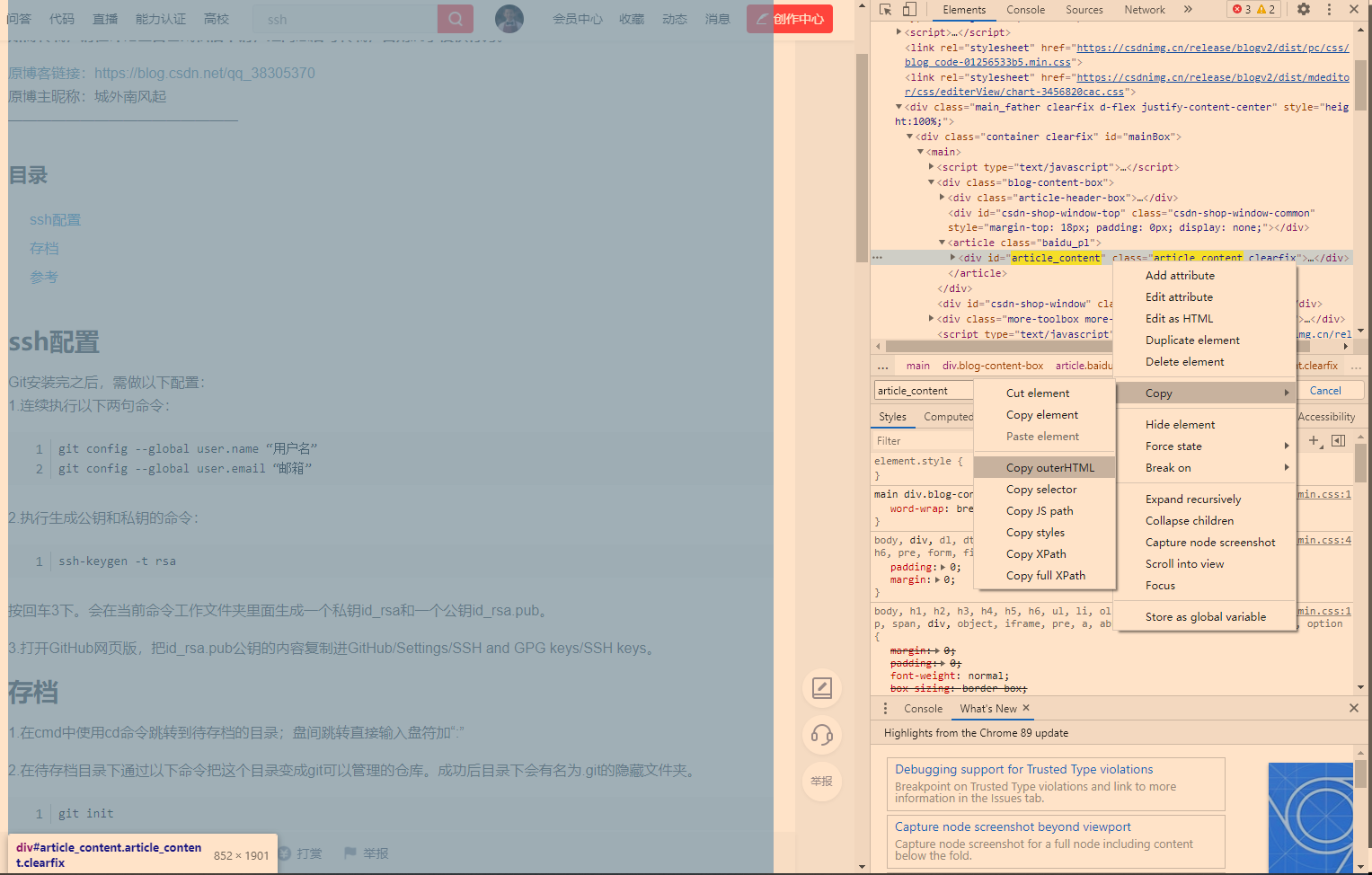
Task: Click the ellipsis before article_content row
Action: (878, 258)
